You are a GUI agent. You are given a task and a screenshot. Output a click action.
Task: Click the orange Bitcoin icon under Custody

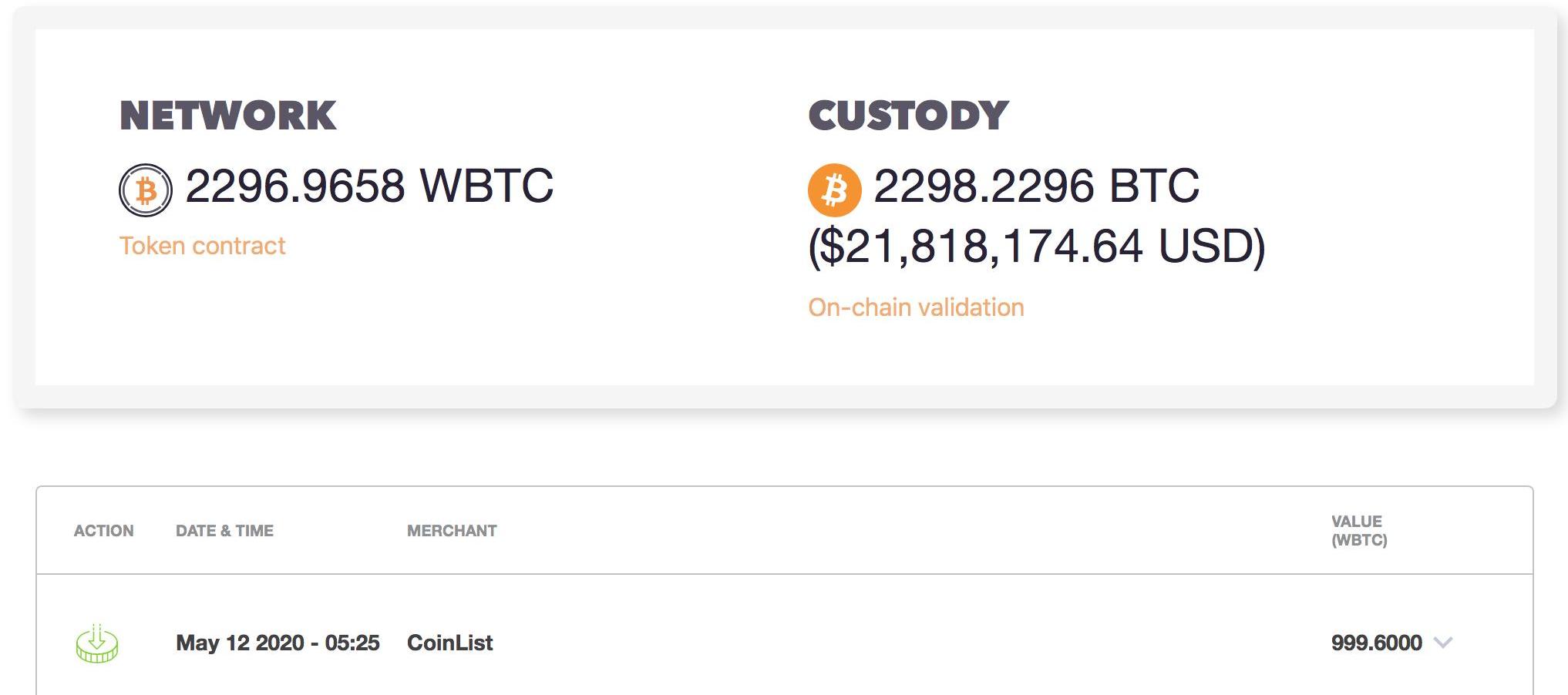pos(834,190)
